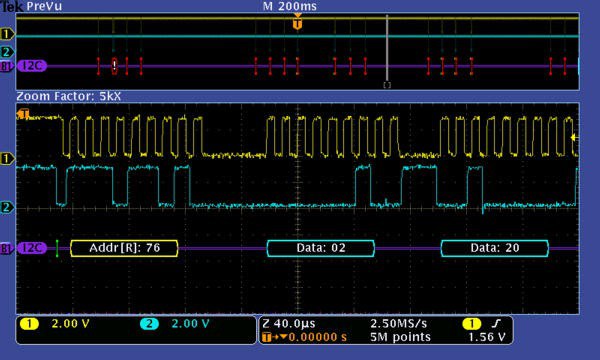Click the circled exclamation error marker in overview
This screenshot has height=360, width=600.
click(114, 65)
